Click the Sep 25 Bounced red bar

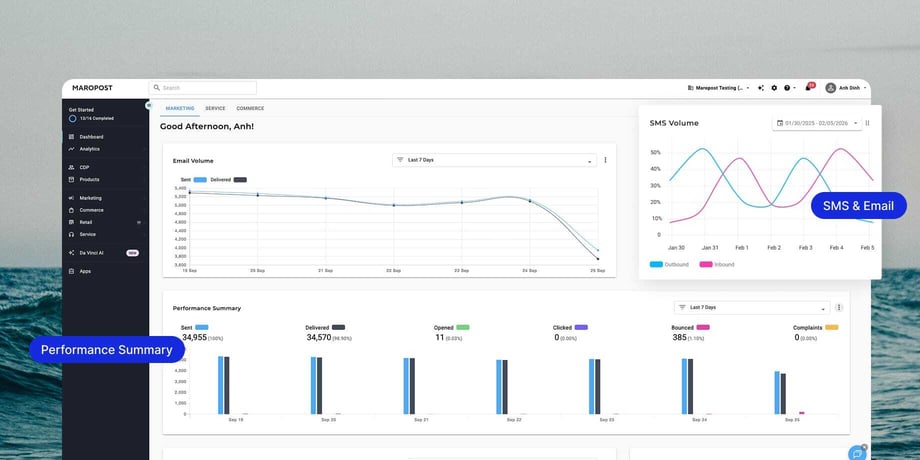click(801, 413)
